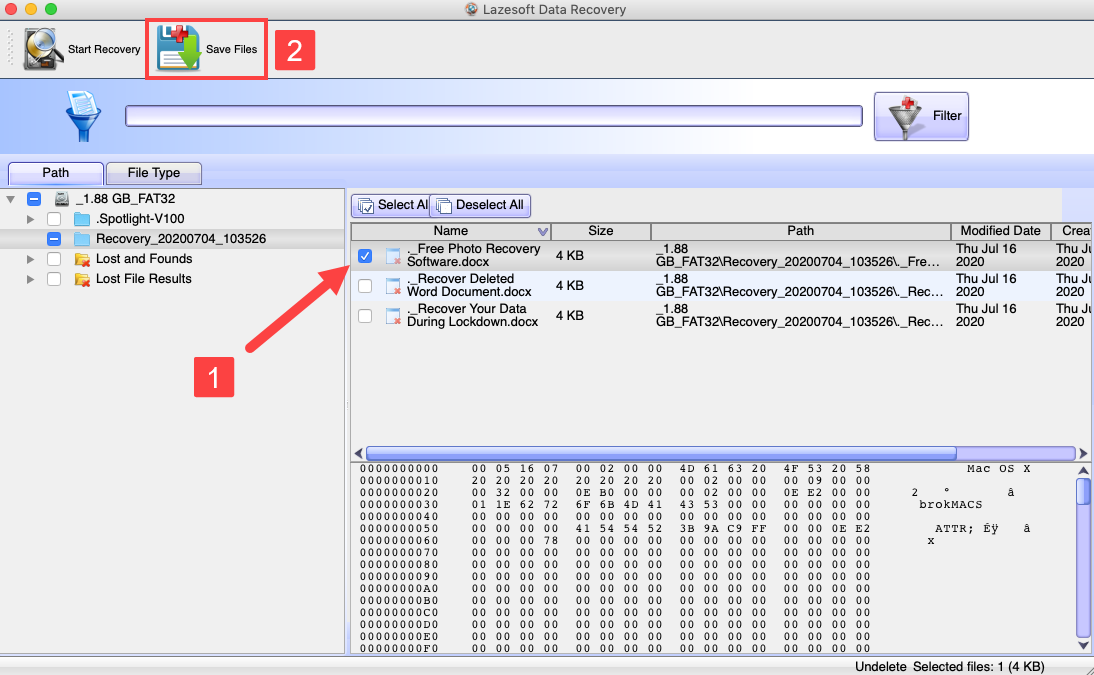The height and width of the screenshot is (675, 1094).
Task: Click the Lost File Results folder icon
Action: [82, 279]
